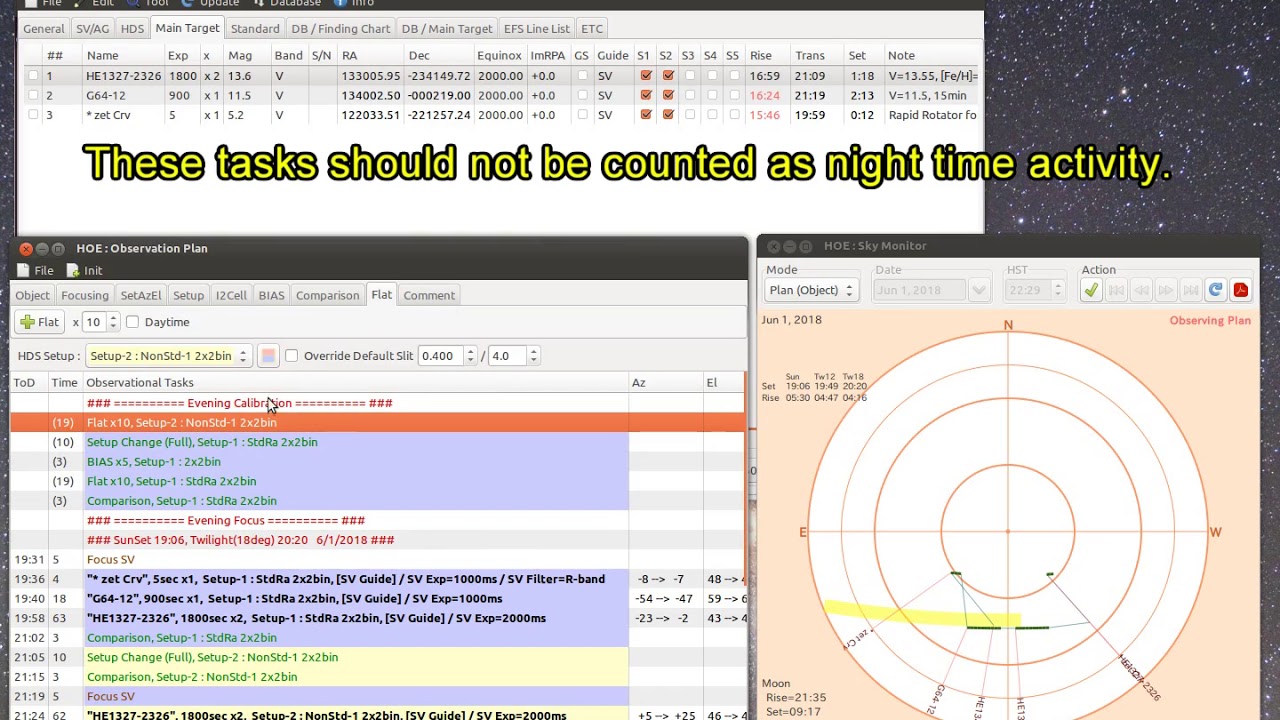Image resolution: width=1280 pixels, height=720 pixels.
Task: Open the General tab in main window
Action: click(44, 29)
